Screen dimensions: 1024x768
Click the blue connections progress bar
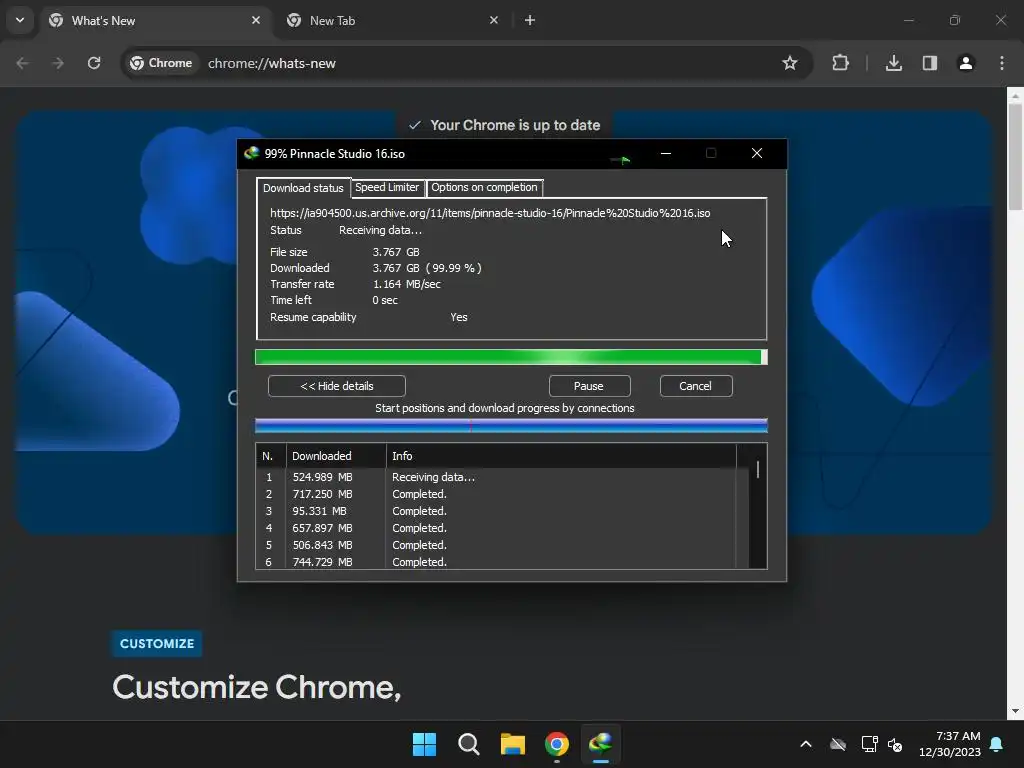511,426
